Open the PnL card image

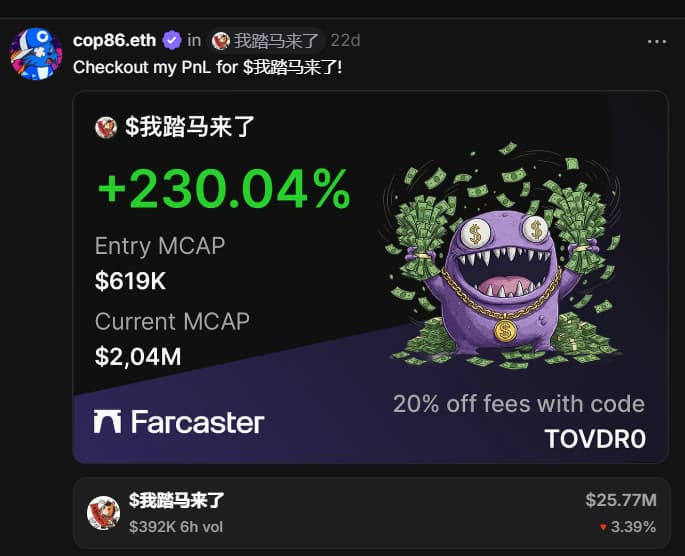coord(370,277)
